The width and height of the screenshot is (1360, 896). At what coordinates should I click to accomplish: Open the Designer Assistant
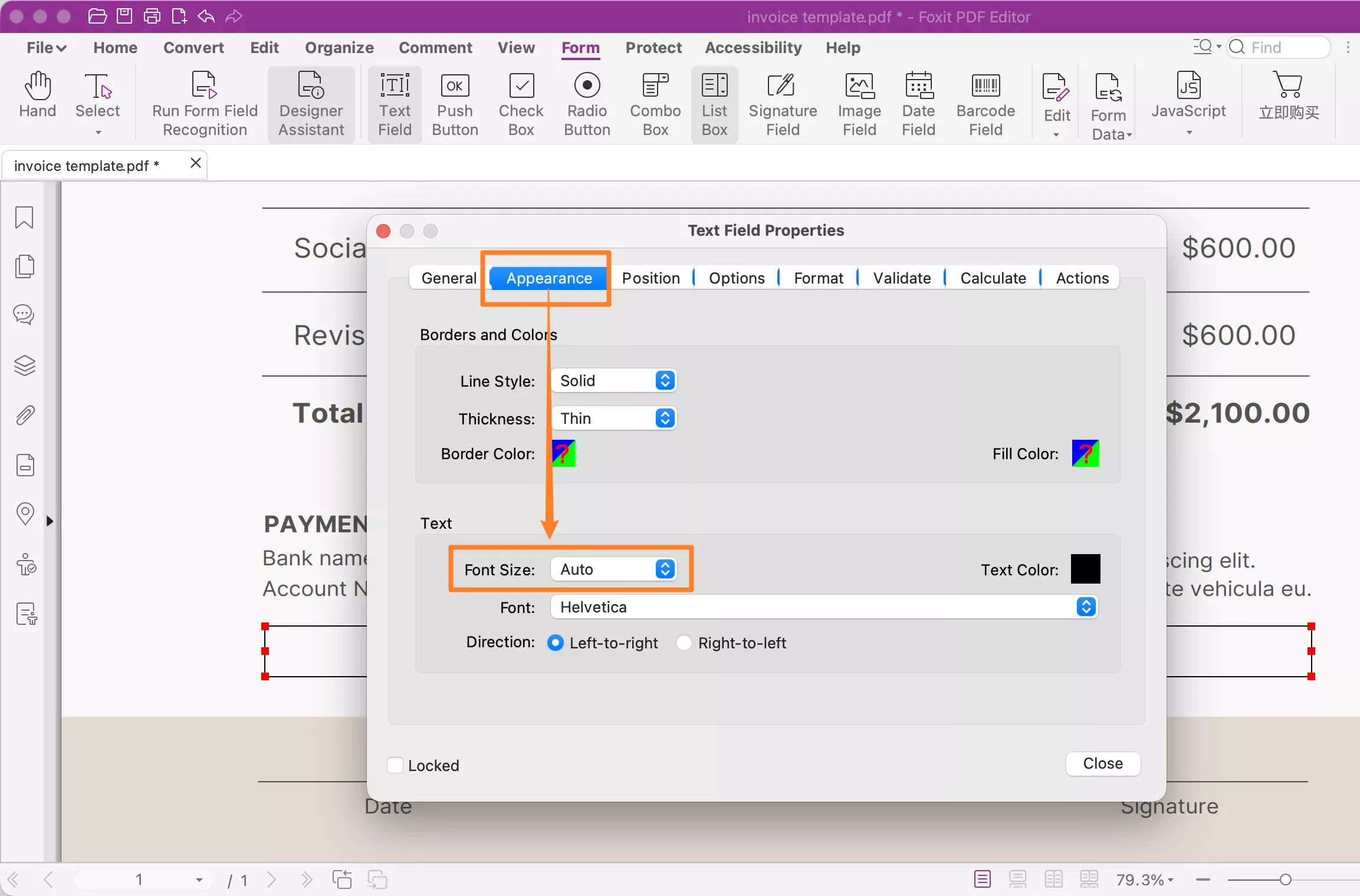(311, 105)
